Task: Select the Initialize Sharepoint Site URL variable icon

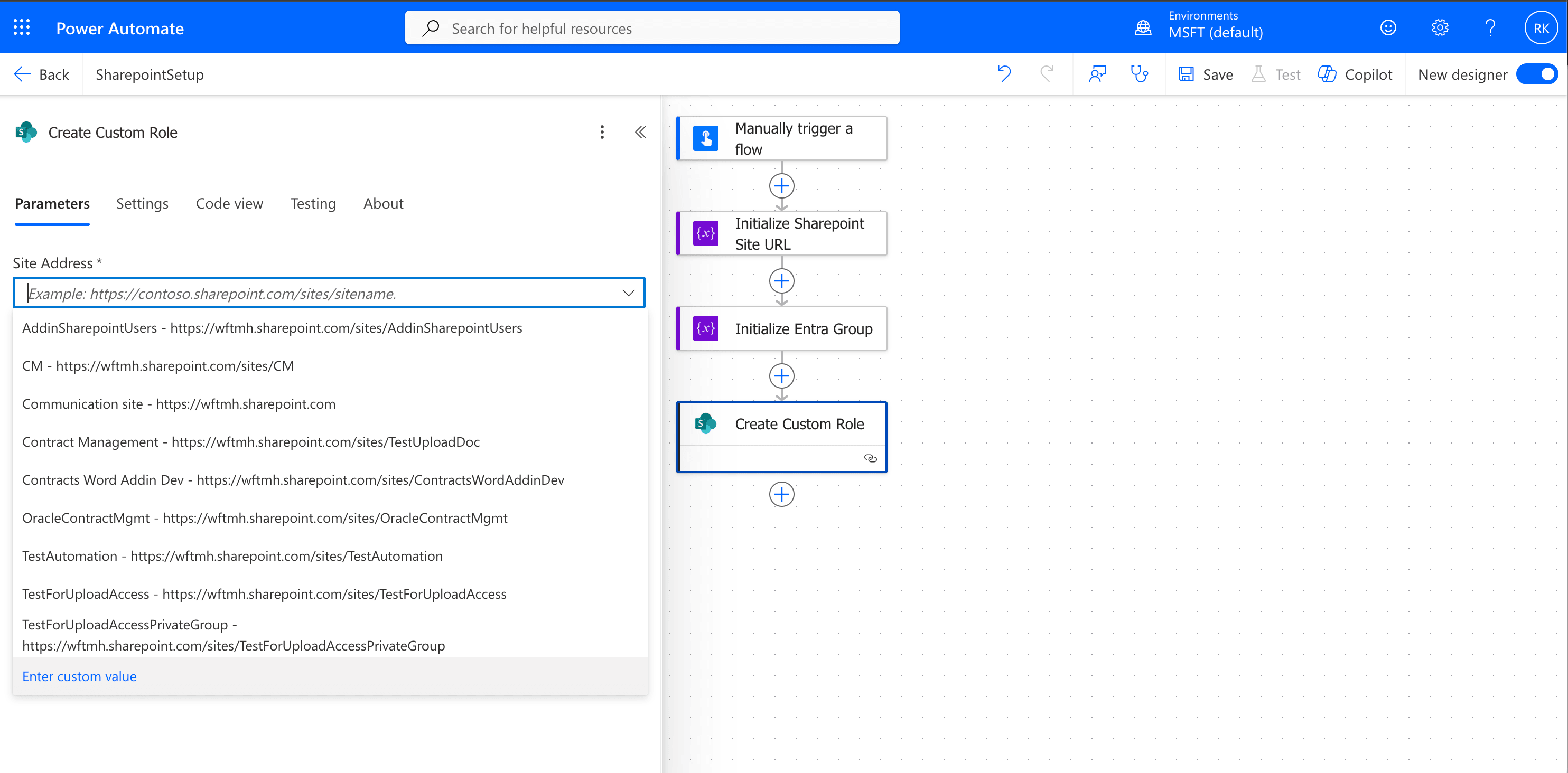Action: [x=705, y=233]
